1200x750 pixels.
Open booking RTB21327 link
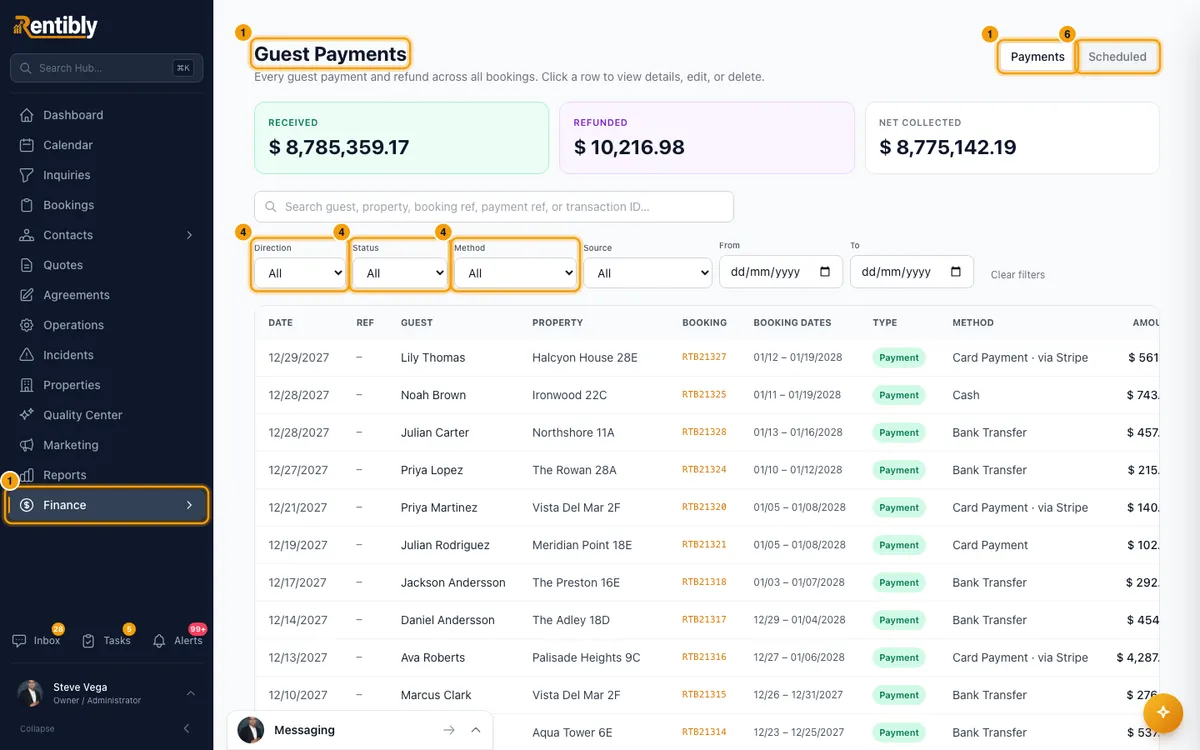pos(704,357)
